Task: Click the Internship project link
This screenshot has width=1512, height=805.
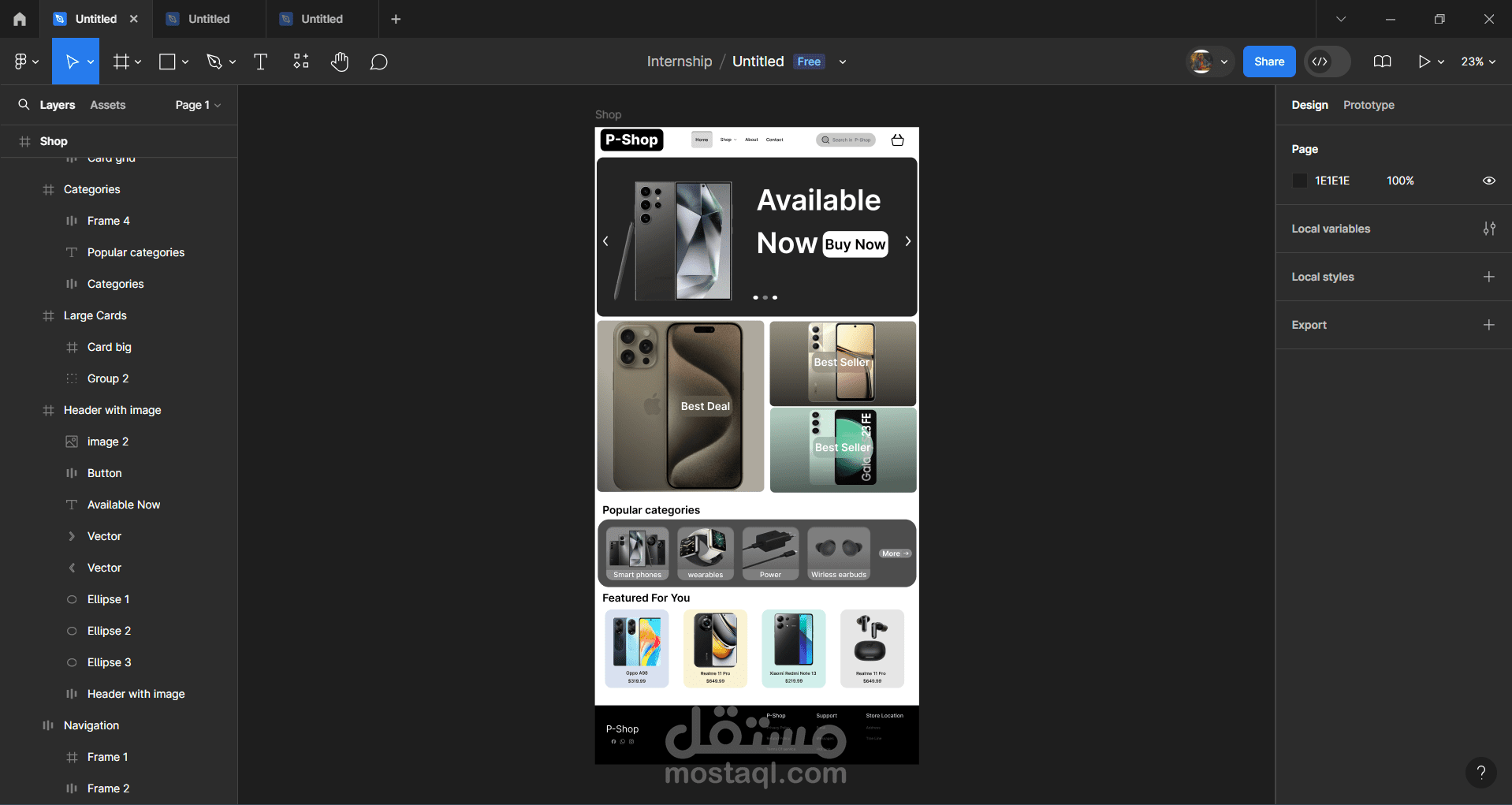Action: [680, 61]
